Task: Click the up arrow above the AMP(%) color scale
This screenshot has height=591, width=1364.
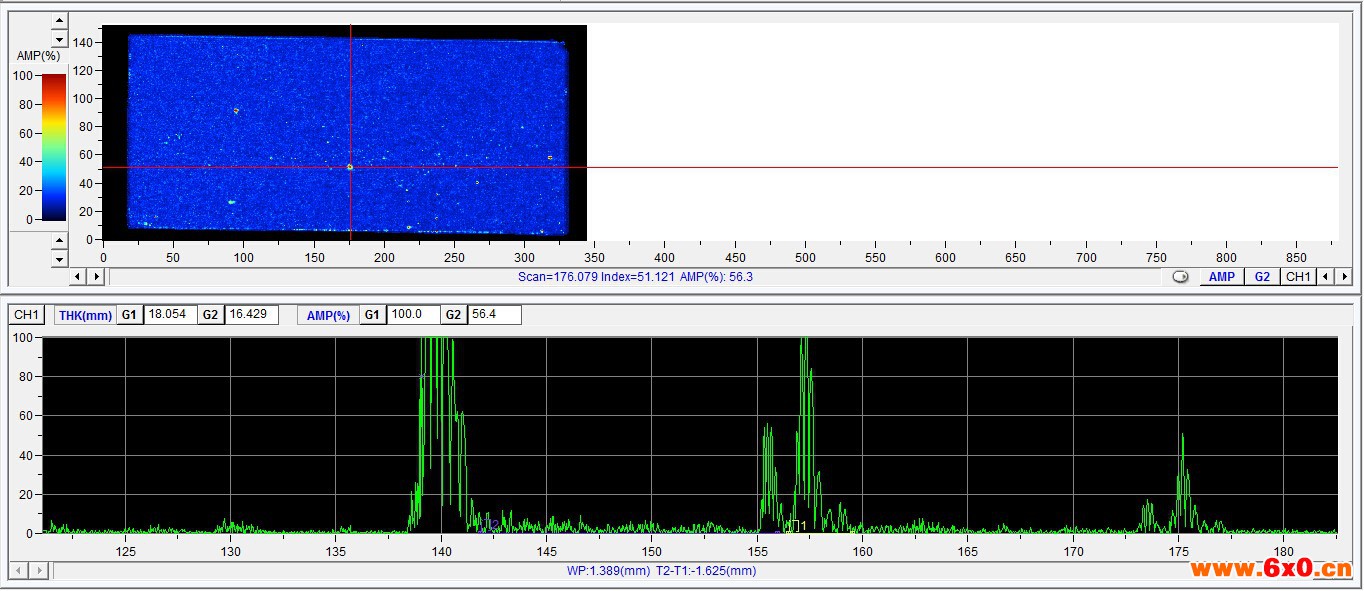Action: pos(59,21)
